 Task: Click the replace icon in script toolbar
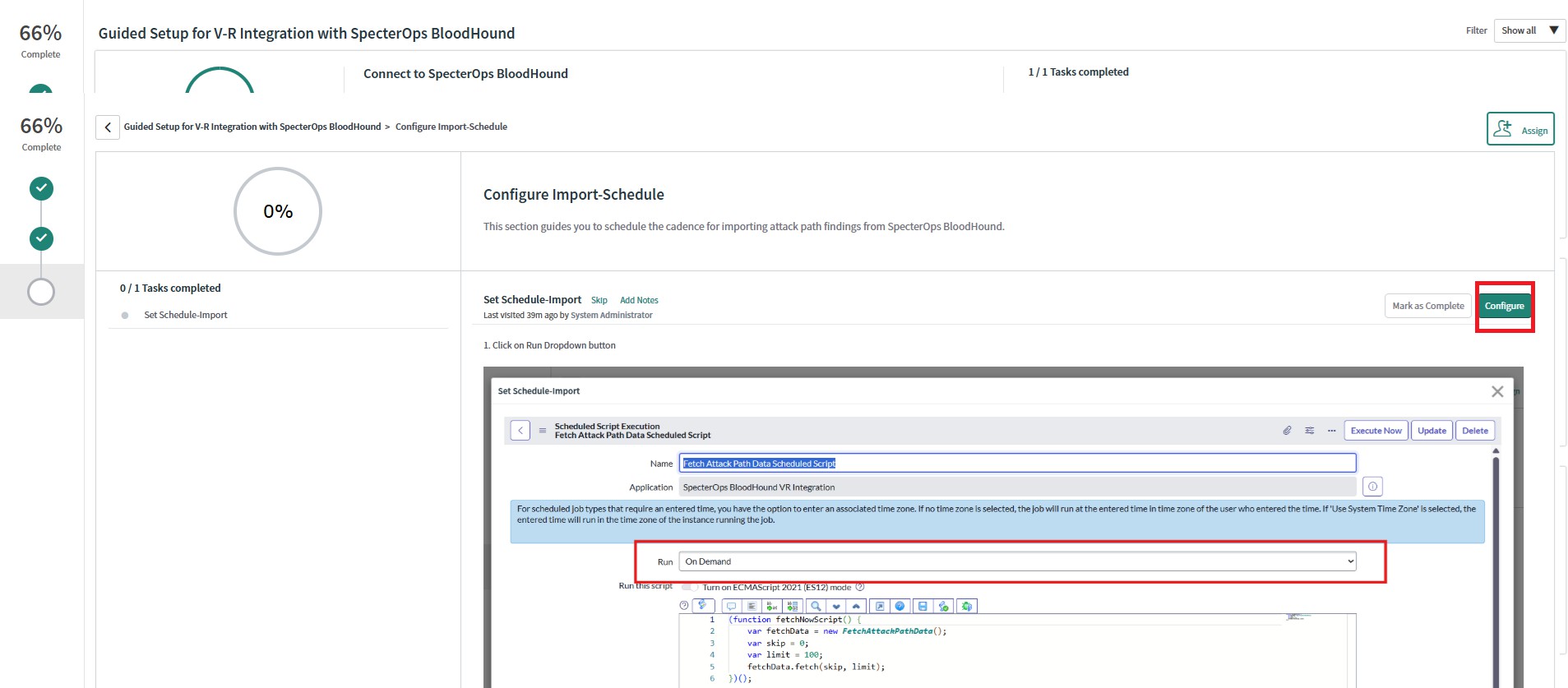(772, 606)
